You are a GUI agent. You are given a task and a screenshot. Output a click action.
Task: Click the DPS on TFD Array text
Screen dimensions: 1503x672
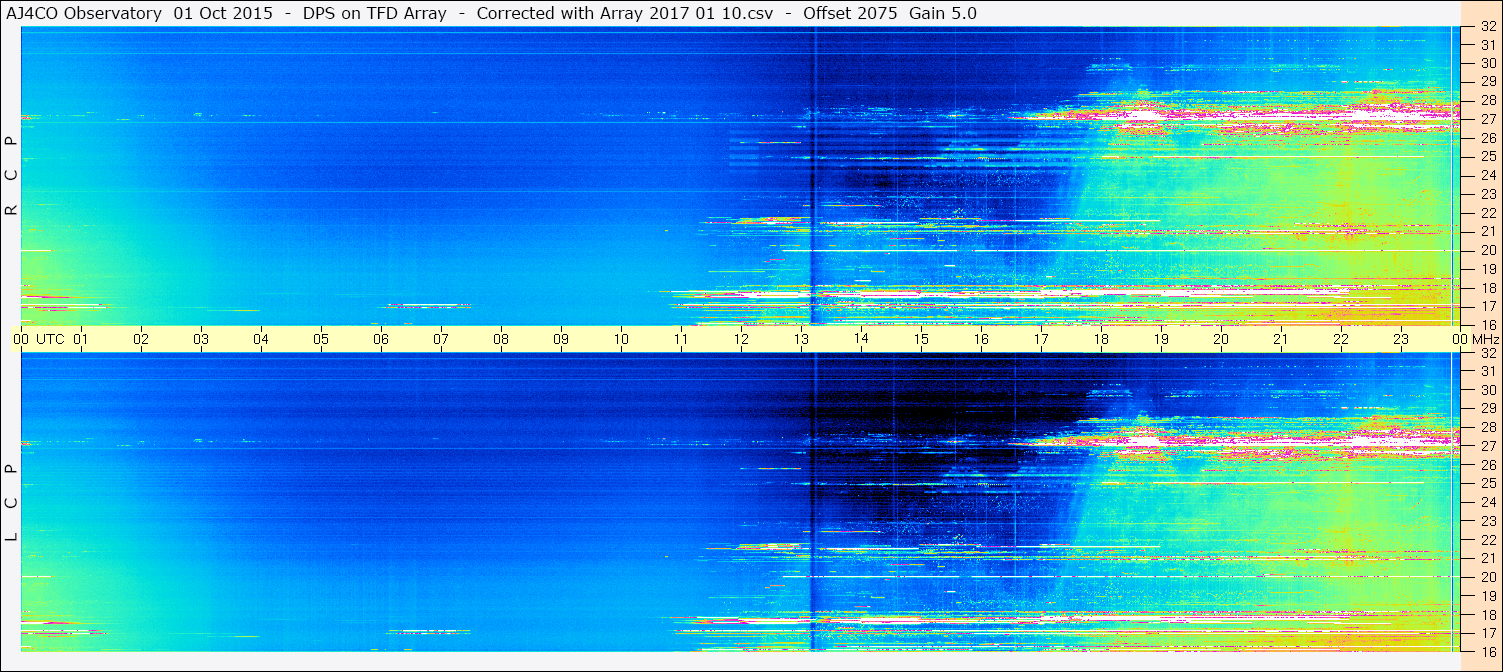coord(374,14)
